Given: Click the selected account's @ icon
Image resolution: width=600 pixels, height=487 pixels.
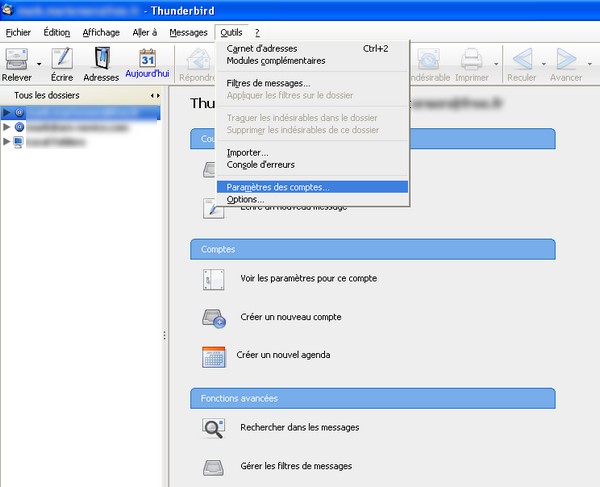Looking at the screenshot, I should [20, 112].
